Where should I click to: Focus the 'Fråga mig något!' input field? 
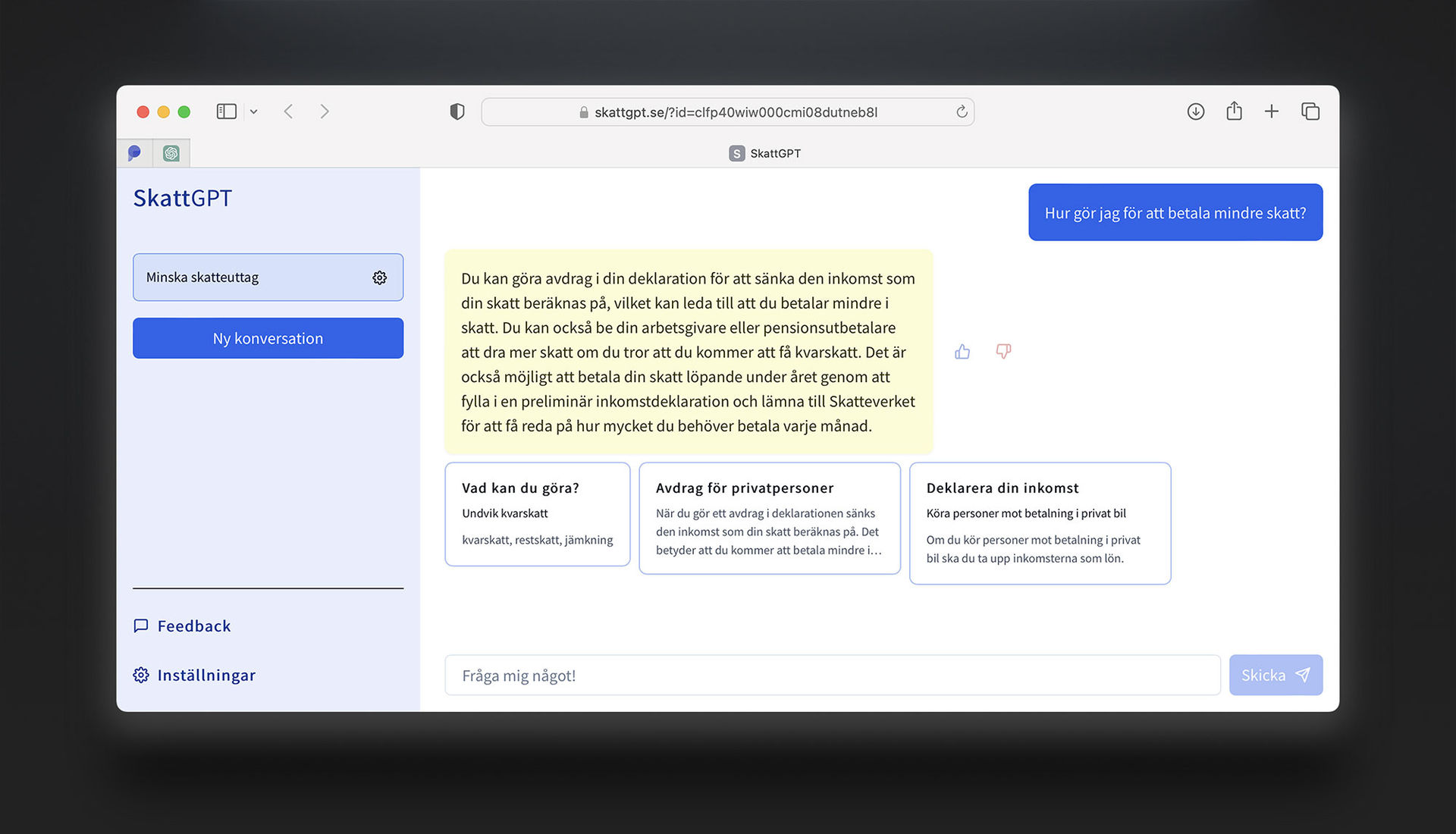click(x=832, y=676)
